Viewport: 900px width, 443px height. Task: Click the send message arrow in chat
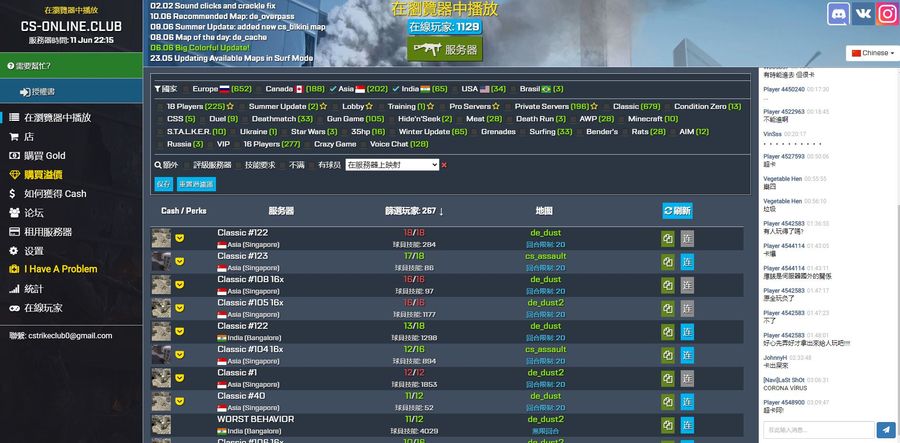885,429
